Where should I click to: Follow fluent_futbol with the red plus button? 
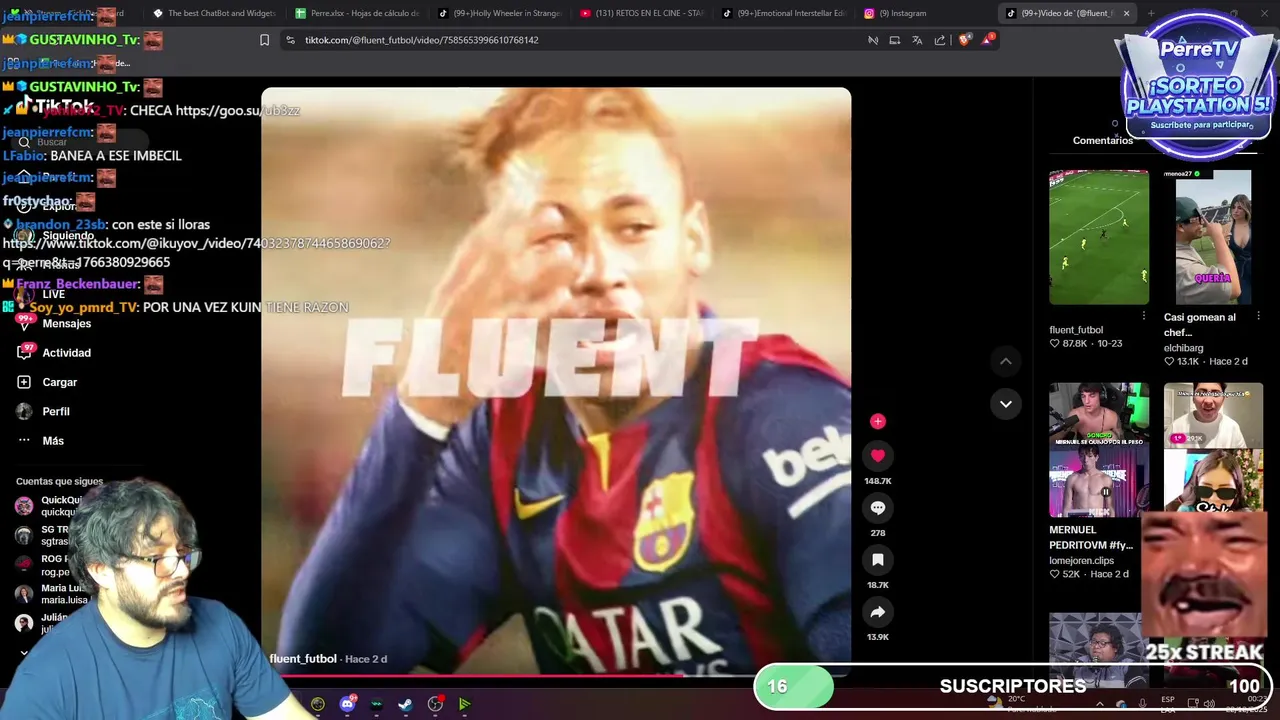point(877,422)
